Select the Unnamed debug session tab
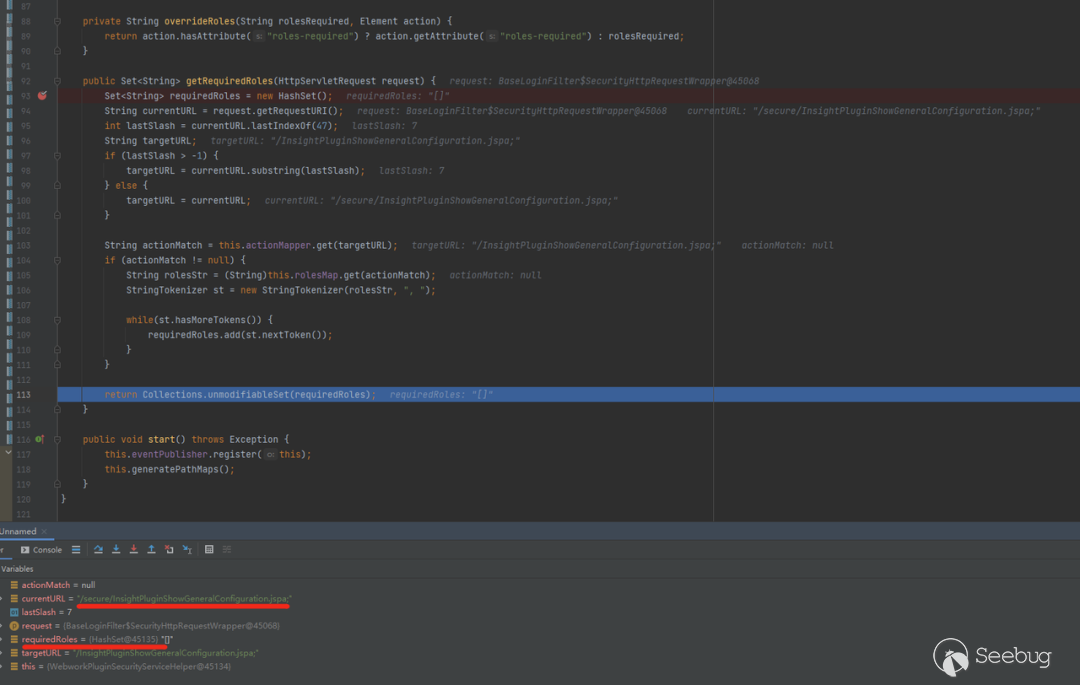 point(17,531)
